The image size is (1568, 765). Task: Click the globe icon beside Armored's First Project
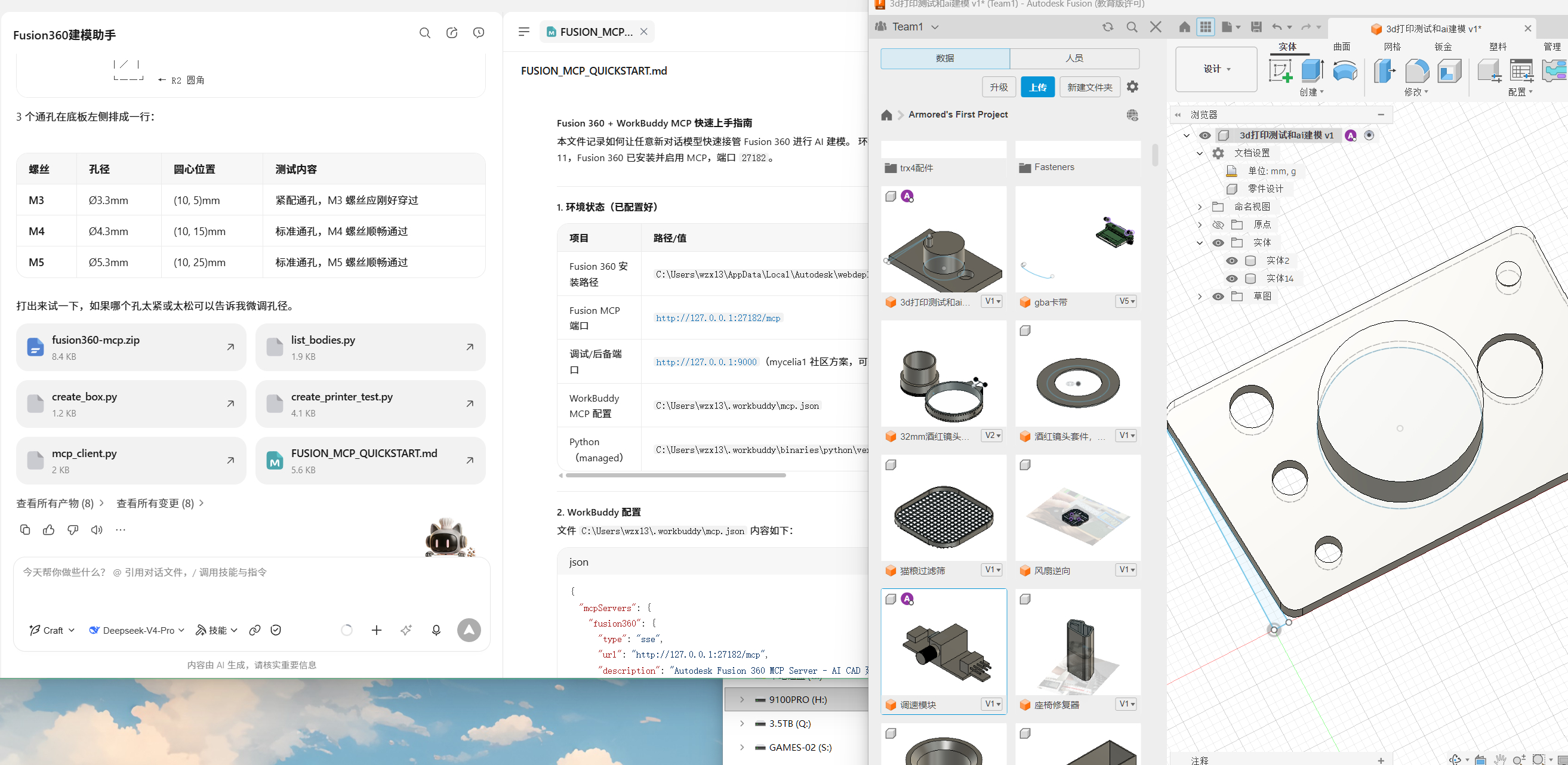click(x=1132, y=115)
